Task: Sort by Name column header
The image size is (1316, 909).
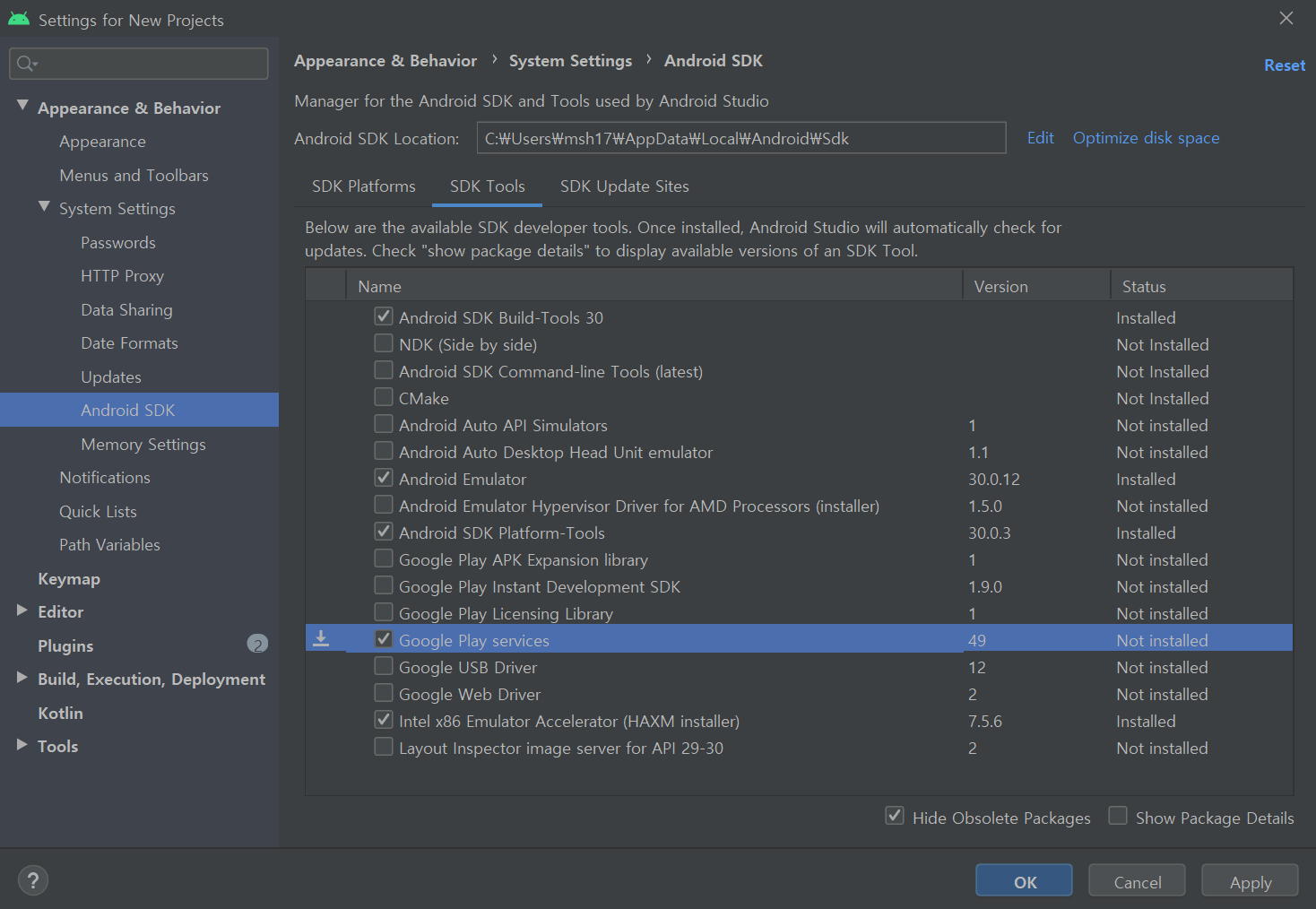Action: click(654, 286)
